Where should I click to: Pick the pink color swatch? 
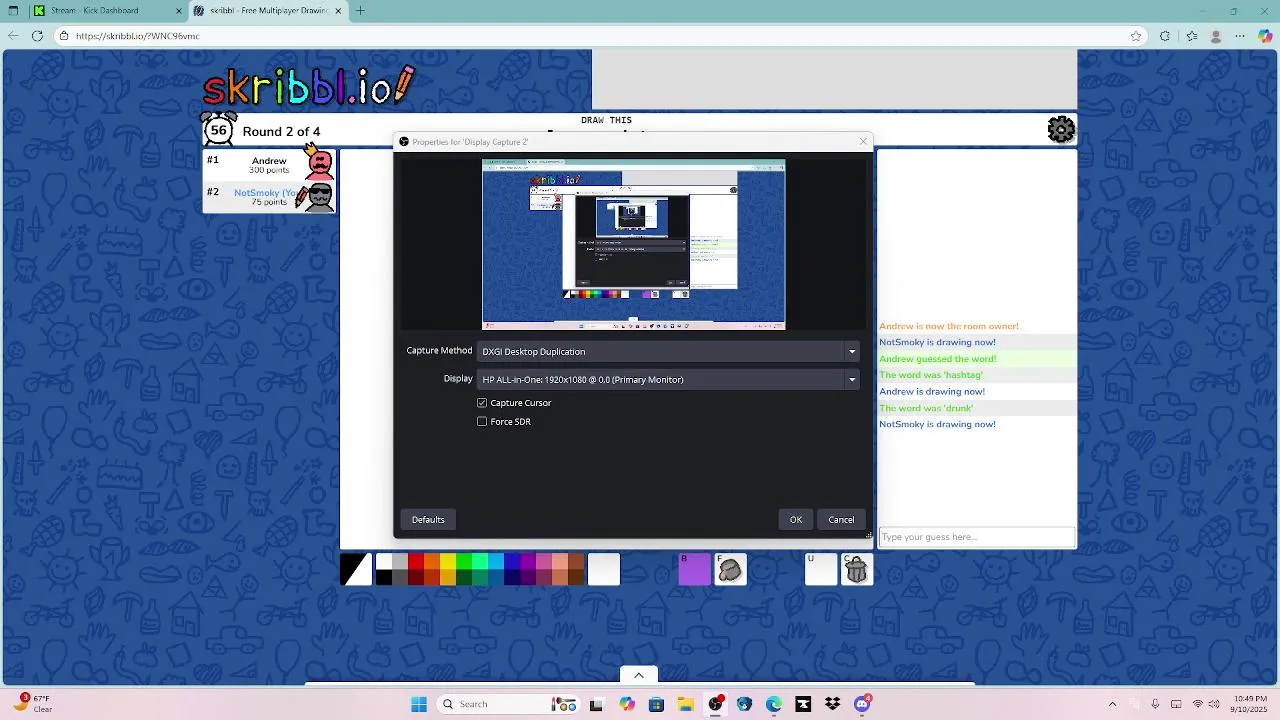(x=544, y=562)
